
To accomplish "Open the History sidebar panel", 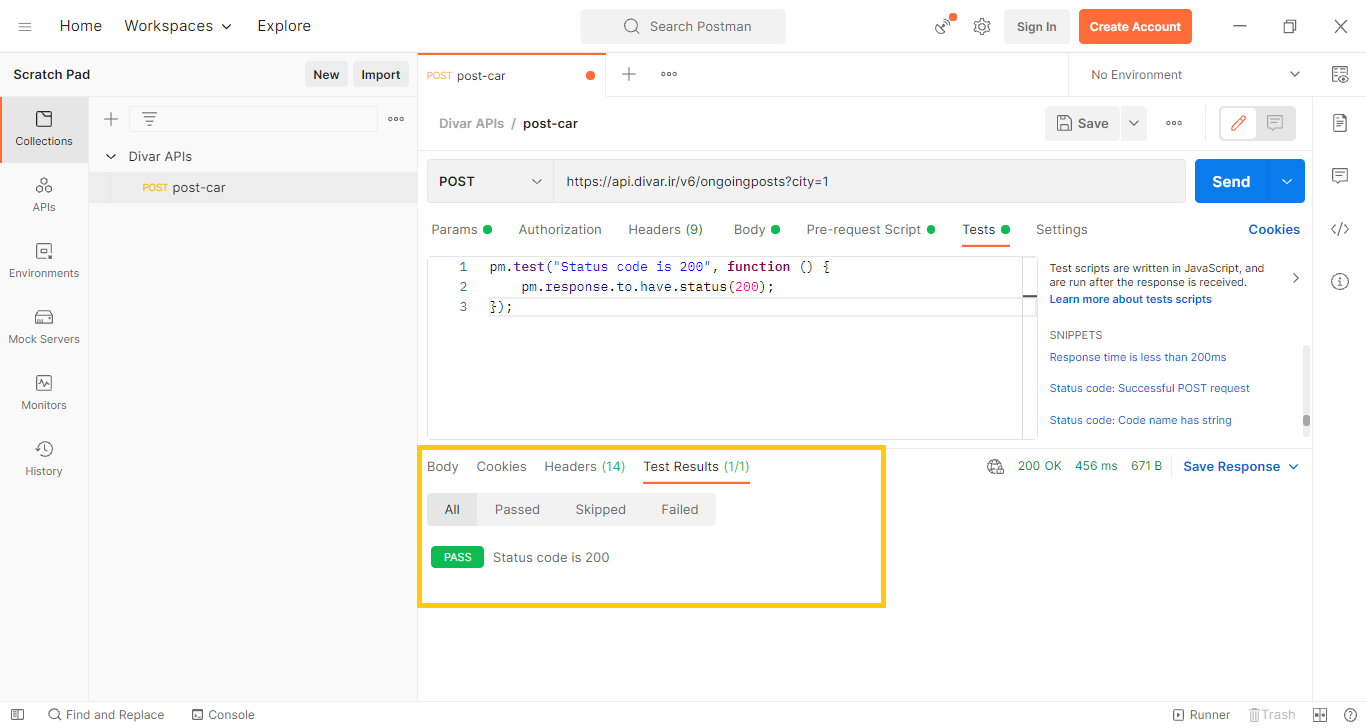I will click(44, 460).
